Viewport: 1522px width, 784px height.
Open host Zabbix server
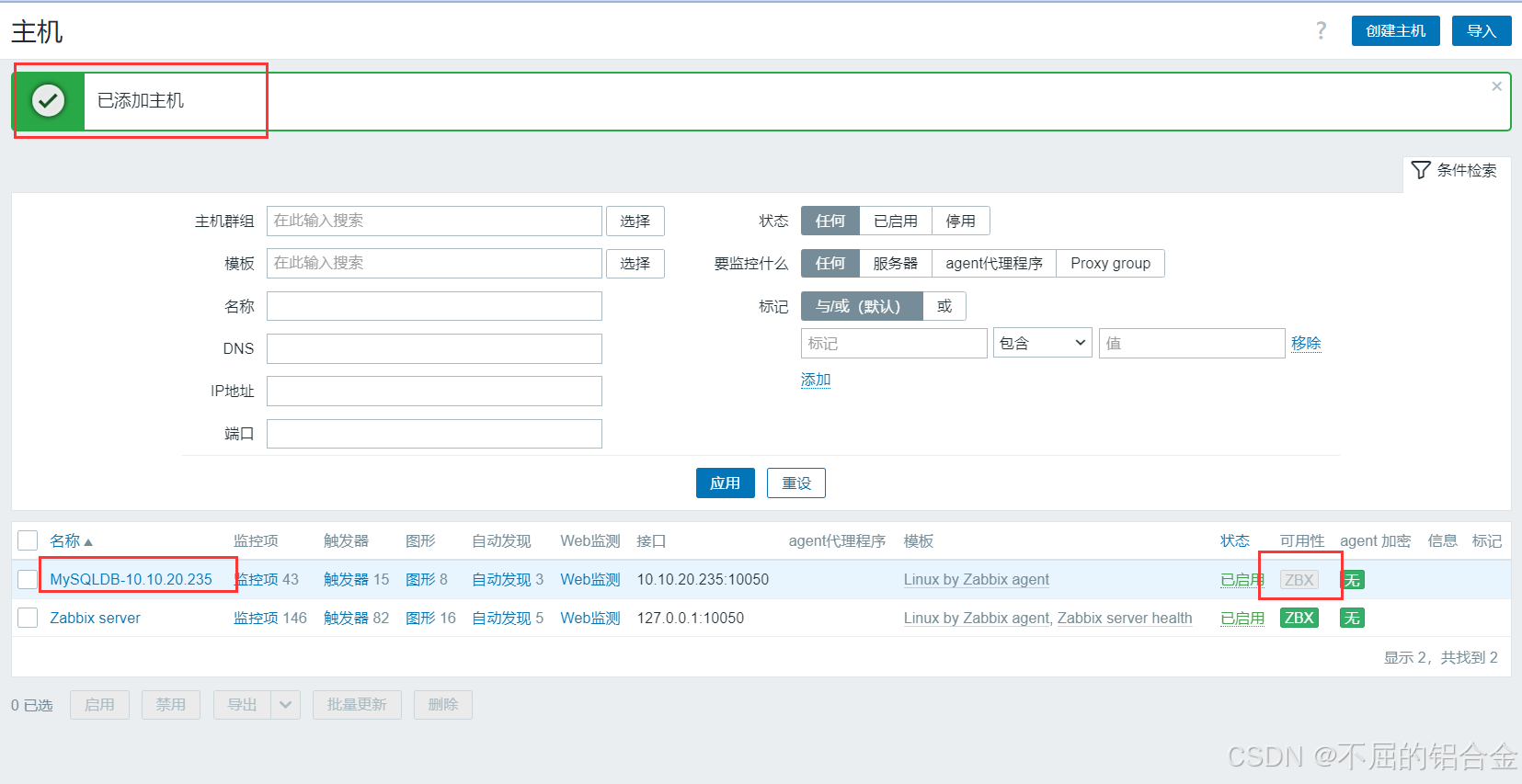click(95, 618)
